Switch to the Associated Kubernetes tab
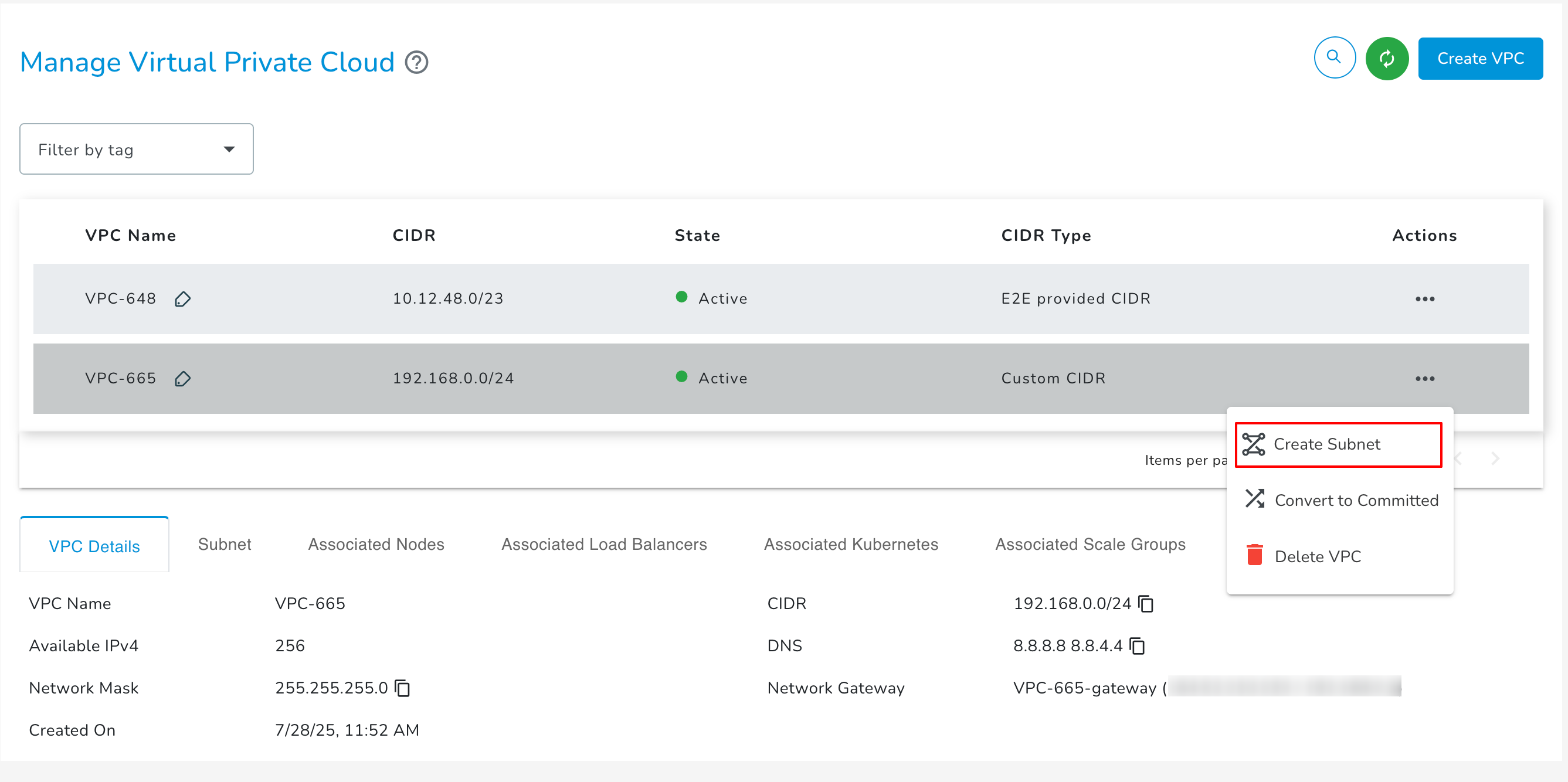1568x782 pixels. [x=851, y=544]
